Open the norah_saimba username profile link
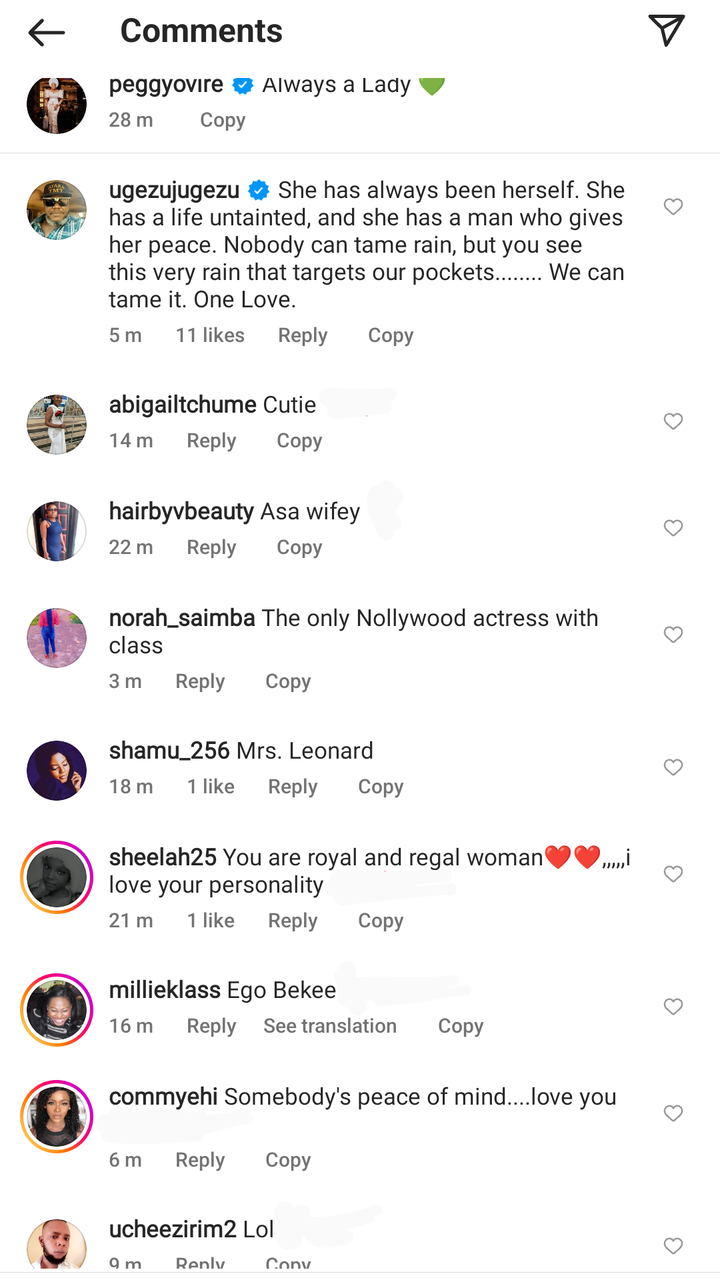Screen dimensions: 720x1278 (x=182, y=619)
